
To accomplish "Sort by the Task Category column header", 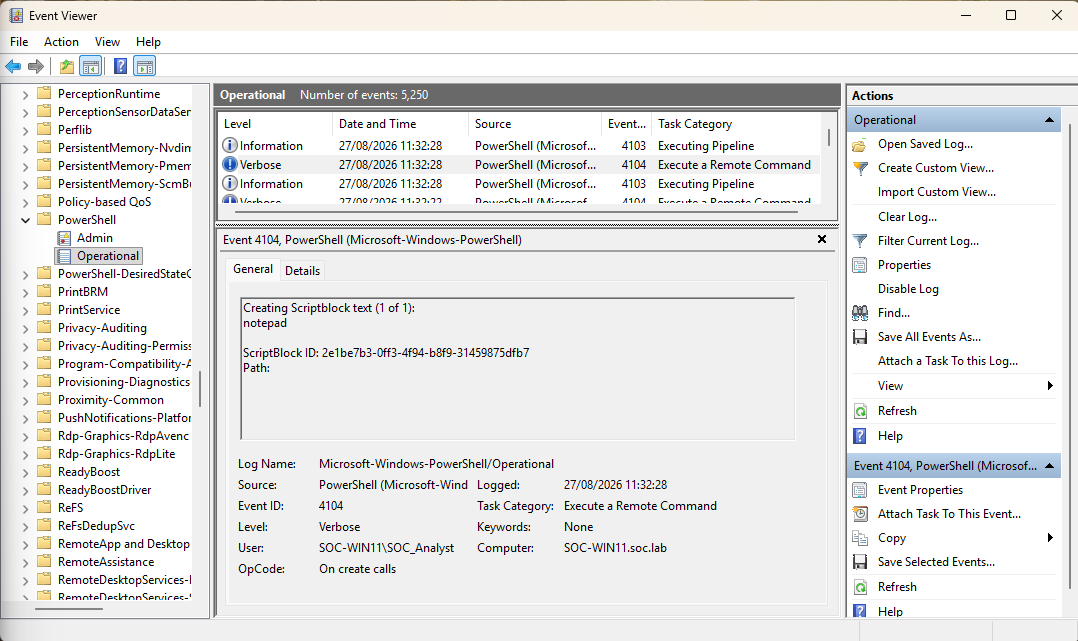I will pyautogui.click(x=735, y=124).
